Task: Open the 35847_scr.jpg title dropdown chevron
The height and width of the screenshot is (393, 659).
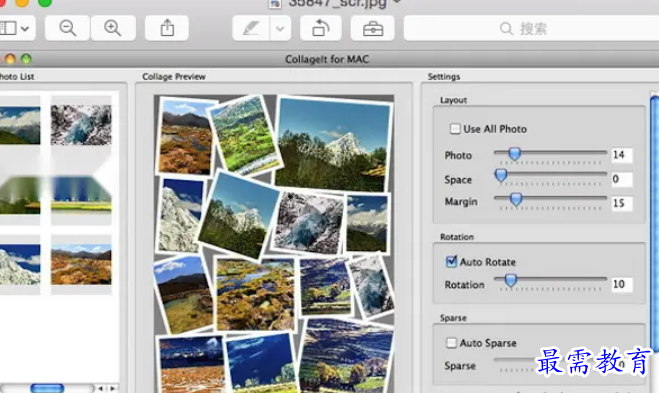Action: (x=397, y=3)
